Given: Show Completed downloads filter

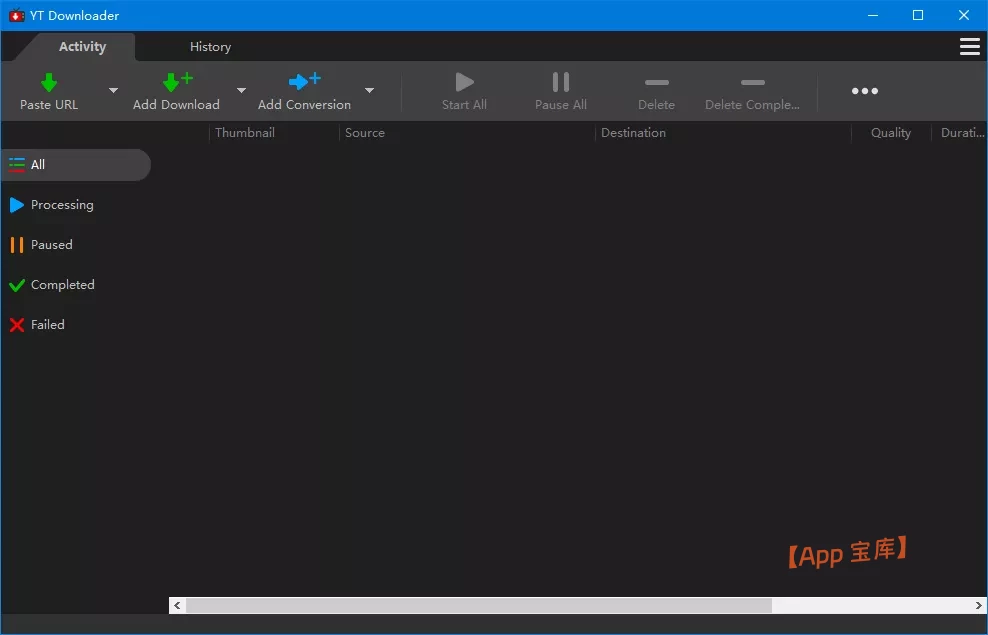Looking at the screenshot, I should [x=62, y=285].
